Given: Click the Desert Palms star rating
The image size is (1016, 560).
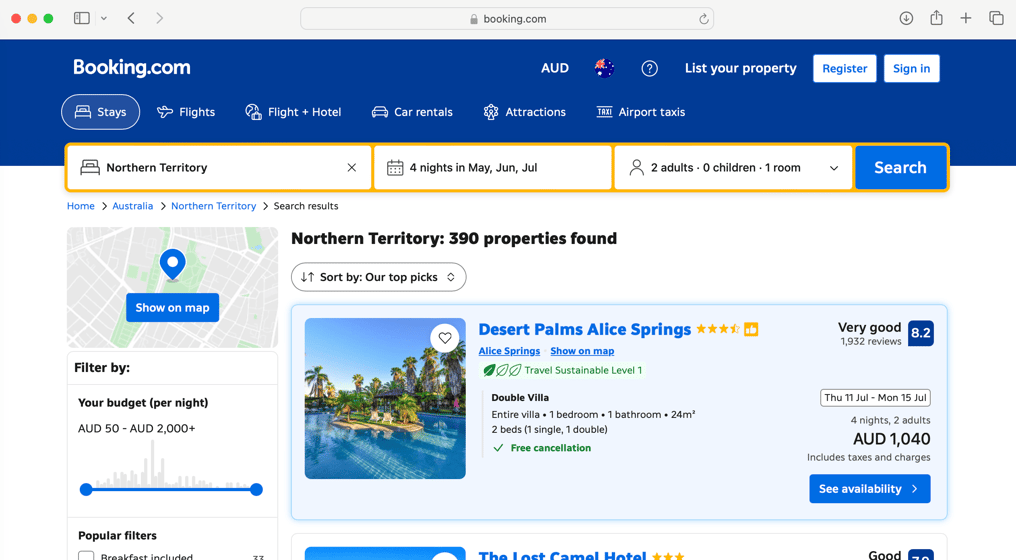Looking at the screenshot, I should coord(718,329).
